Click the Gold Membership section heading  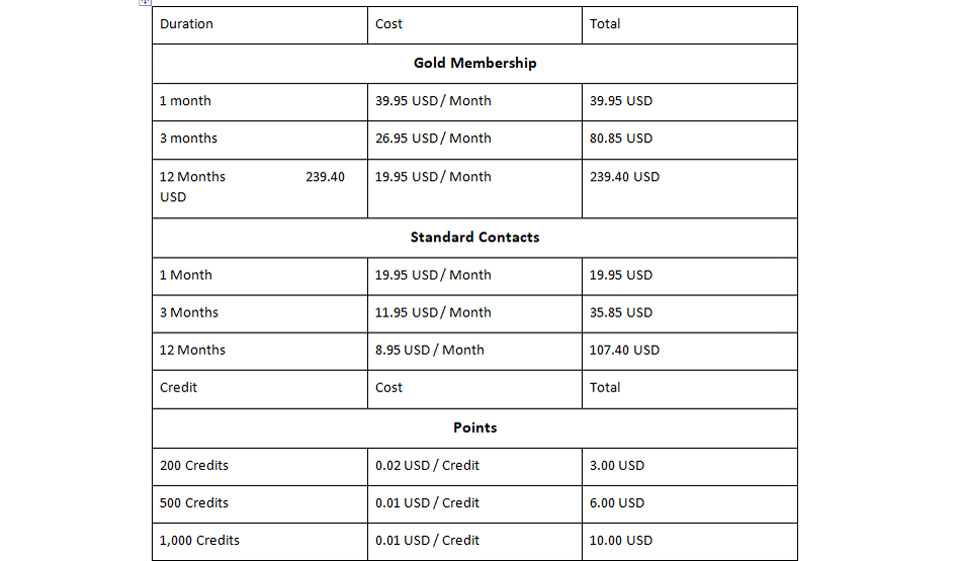pyautogui.click(x=474, y=63)
